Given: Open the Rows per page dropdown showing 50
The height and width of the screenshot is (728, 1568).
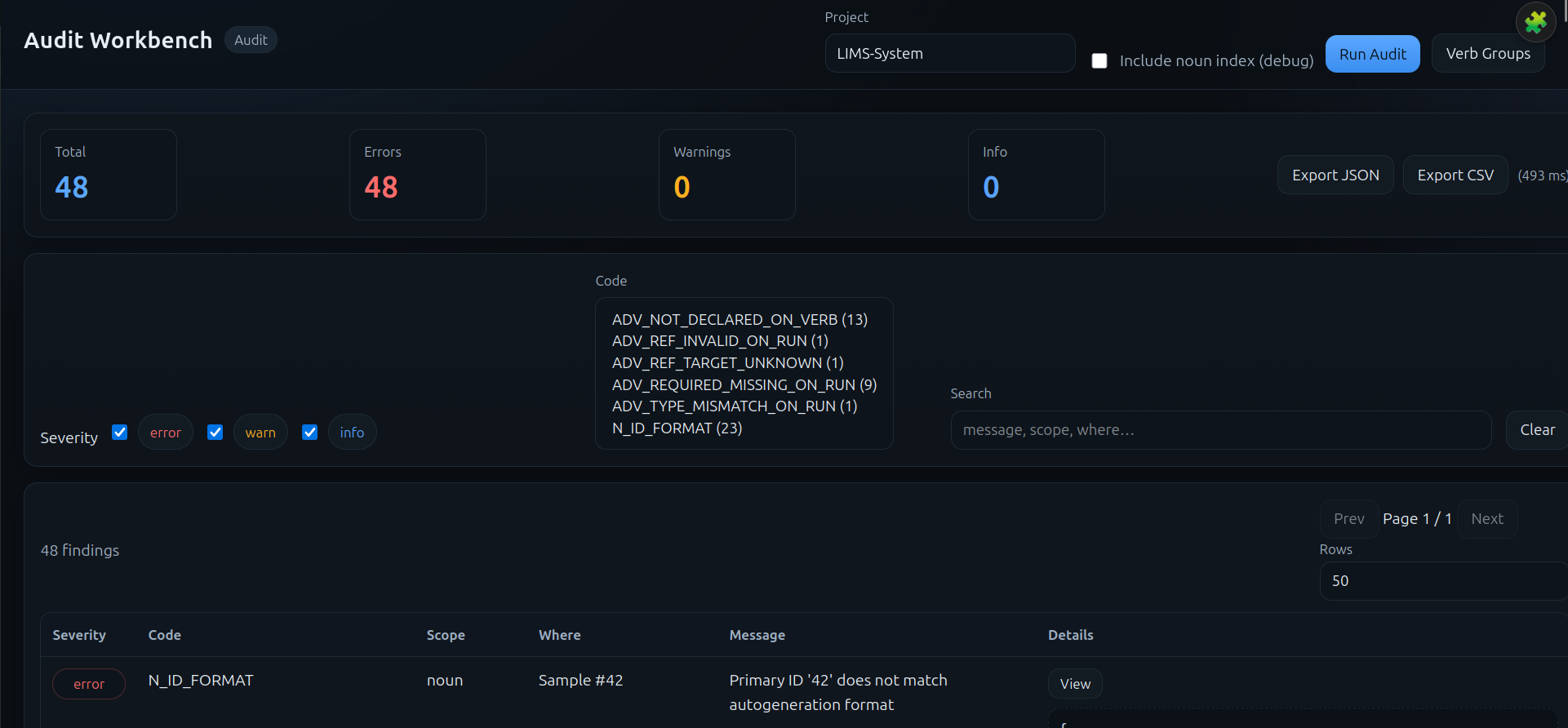Looking at the screenshot, I should point(1442,581).
